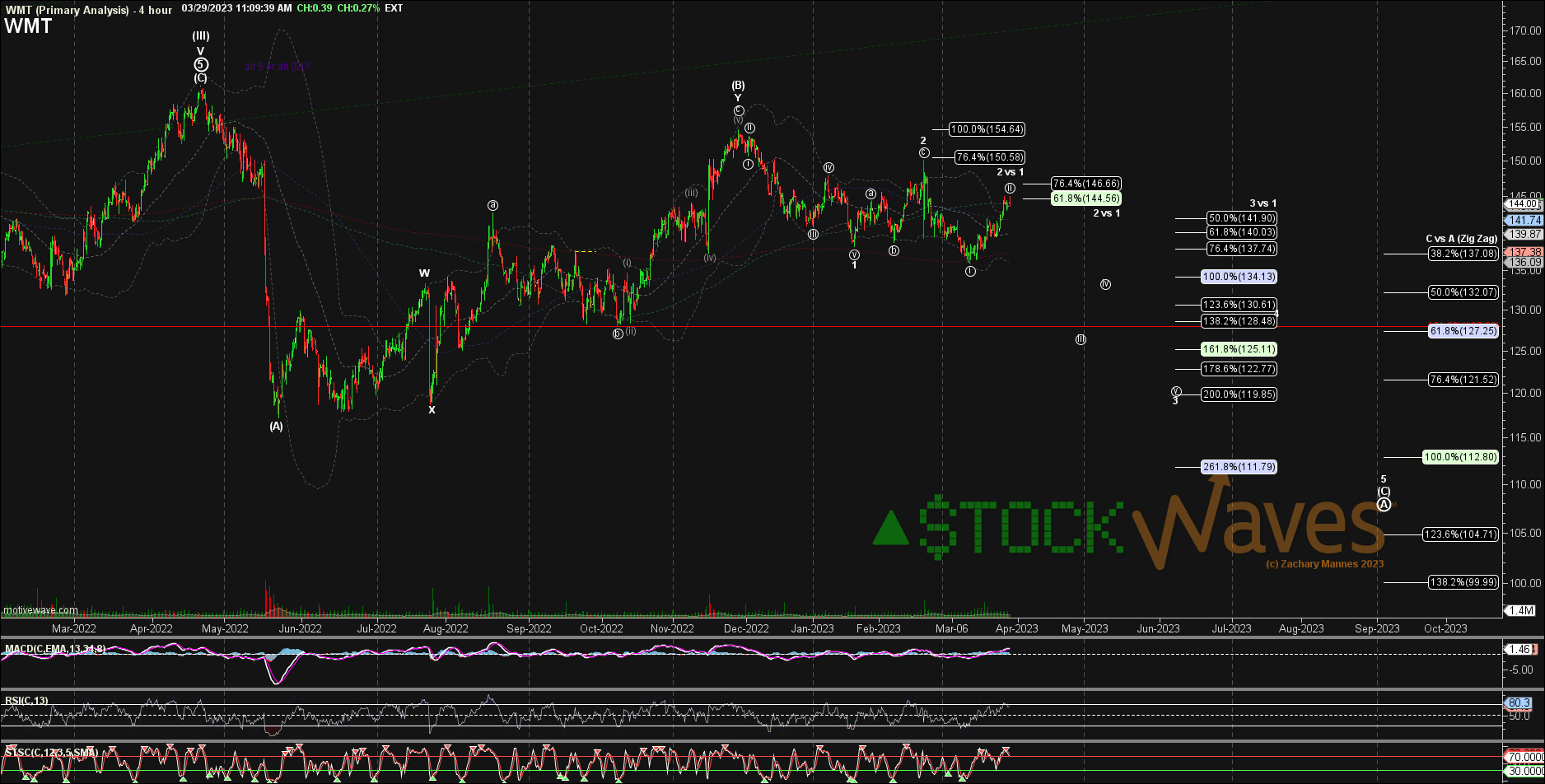Select the 'WMT (Primary Analysis) - 4 hour' header

click(x=88, y=9)
